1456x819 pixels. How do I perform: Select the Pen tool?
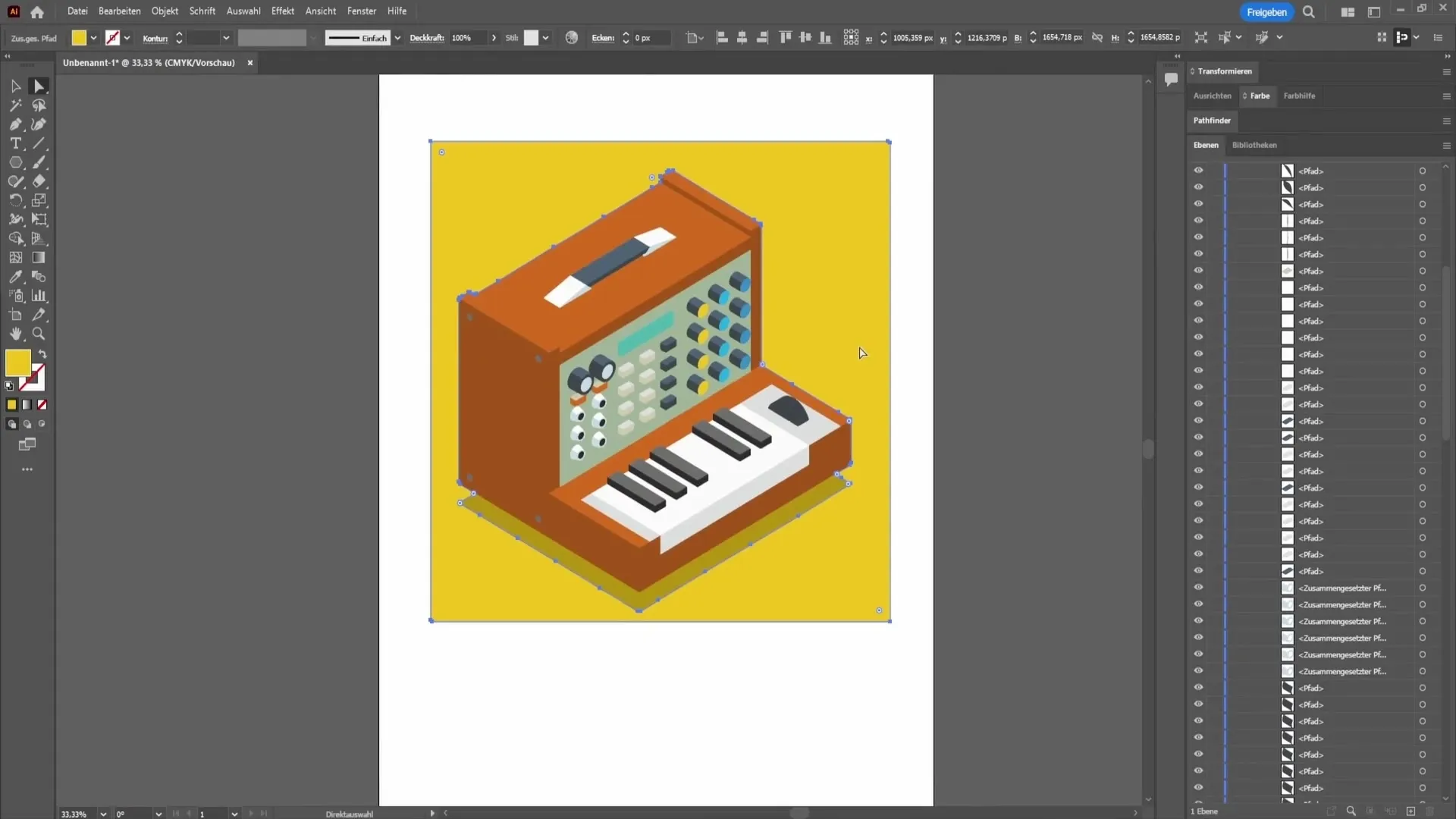coord(16,124)
